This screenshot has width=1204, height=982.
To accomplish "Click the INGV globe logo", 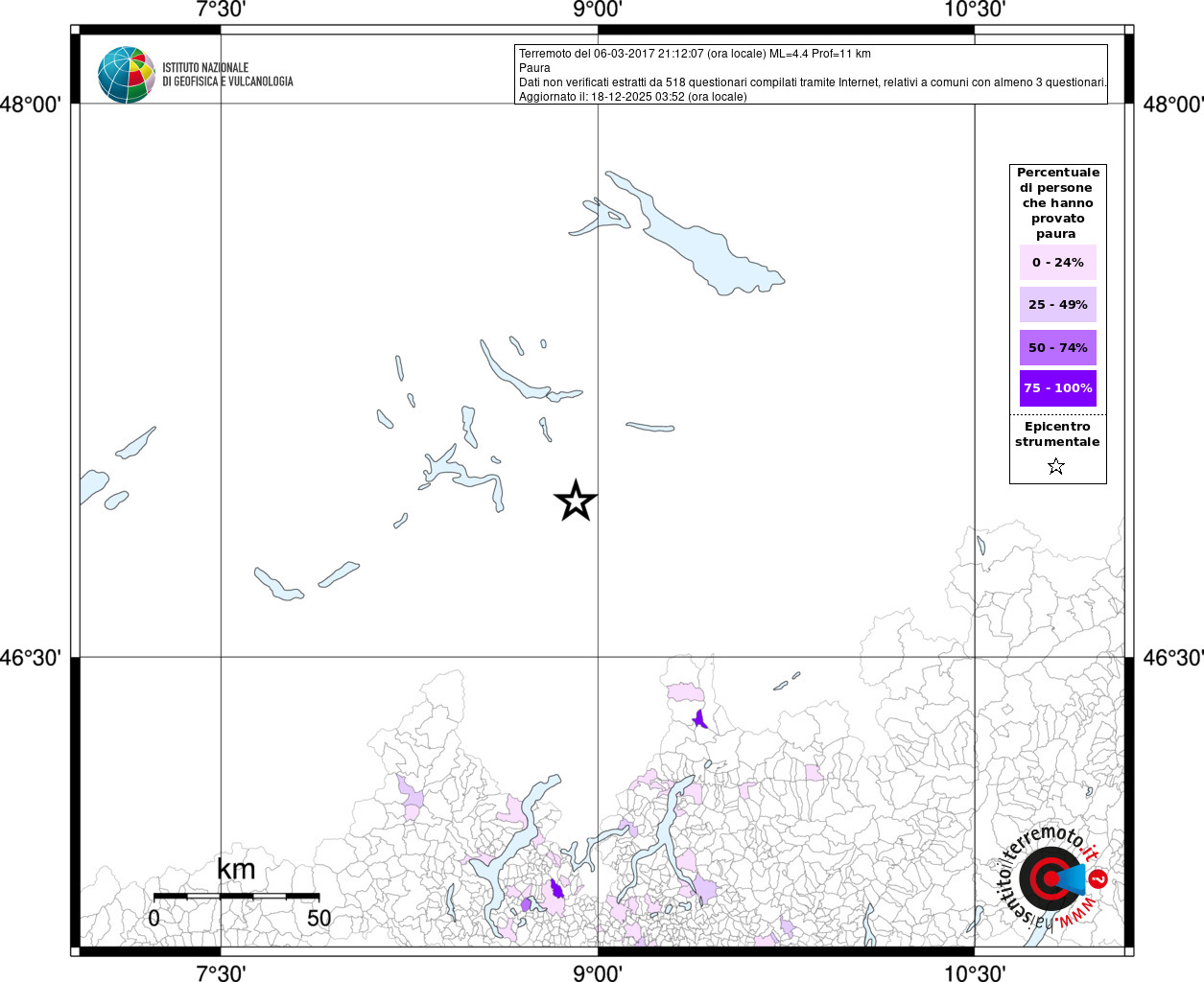I will coord(126,75).
